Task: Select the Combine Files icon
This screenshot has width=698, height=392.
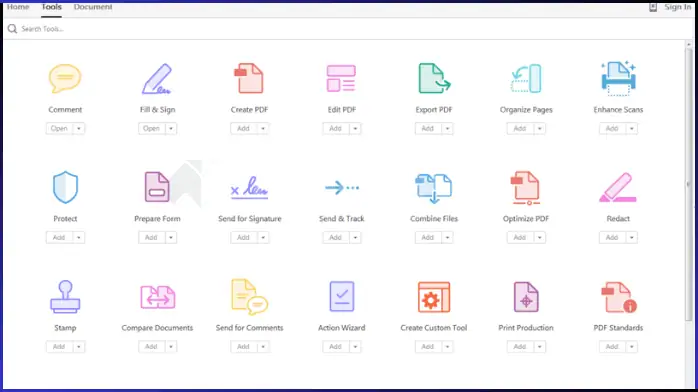Action: point(434,188)
